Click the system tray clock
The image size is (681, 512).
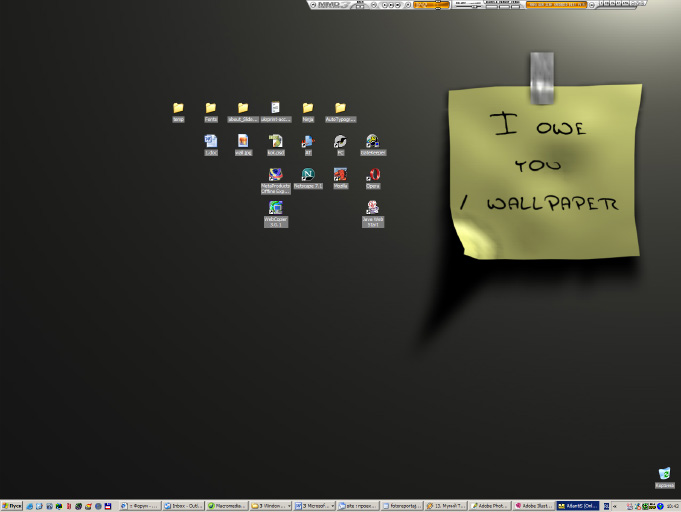tap(672, 506)
